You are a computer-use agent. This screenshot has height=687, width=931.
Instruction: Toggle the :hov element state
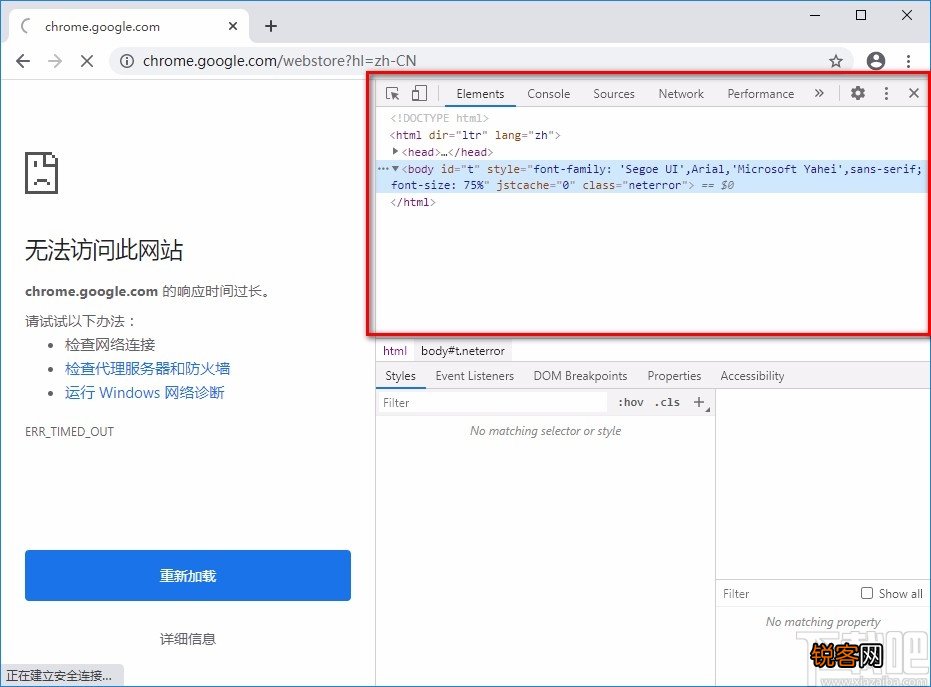(x=631, y=403)
